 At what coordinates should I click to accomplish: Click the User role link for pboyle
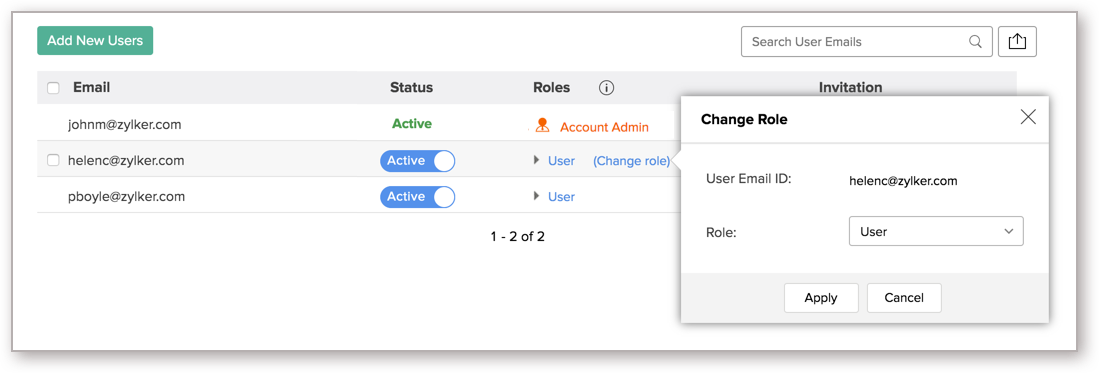(x=561, y=197)
